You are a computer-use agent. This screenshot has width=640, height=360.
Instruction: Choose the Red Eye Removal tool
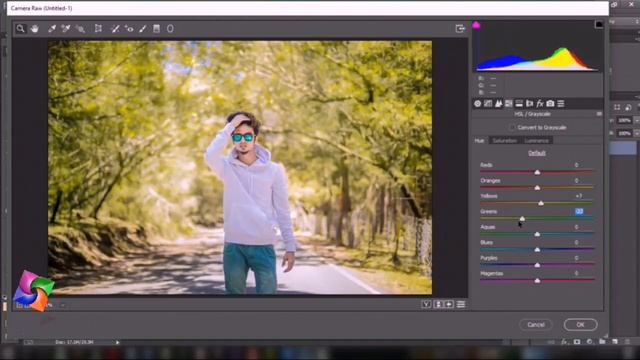(x=129, y=29)
